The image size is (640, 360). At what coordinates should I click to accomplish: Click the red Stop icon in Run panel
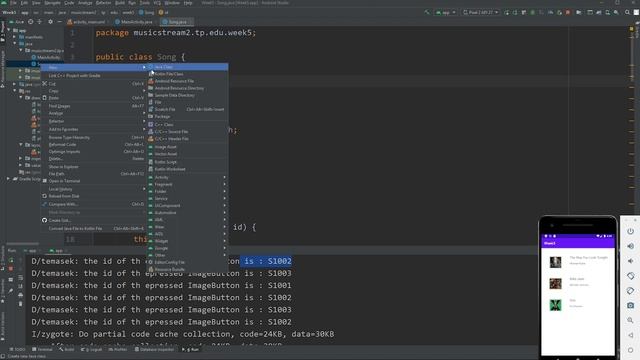[x=11, y=269]
